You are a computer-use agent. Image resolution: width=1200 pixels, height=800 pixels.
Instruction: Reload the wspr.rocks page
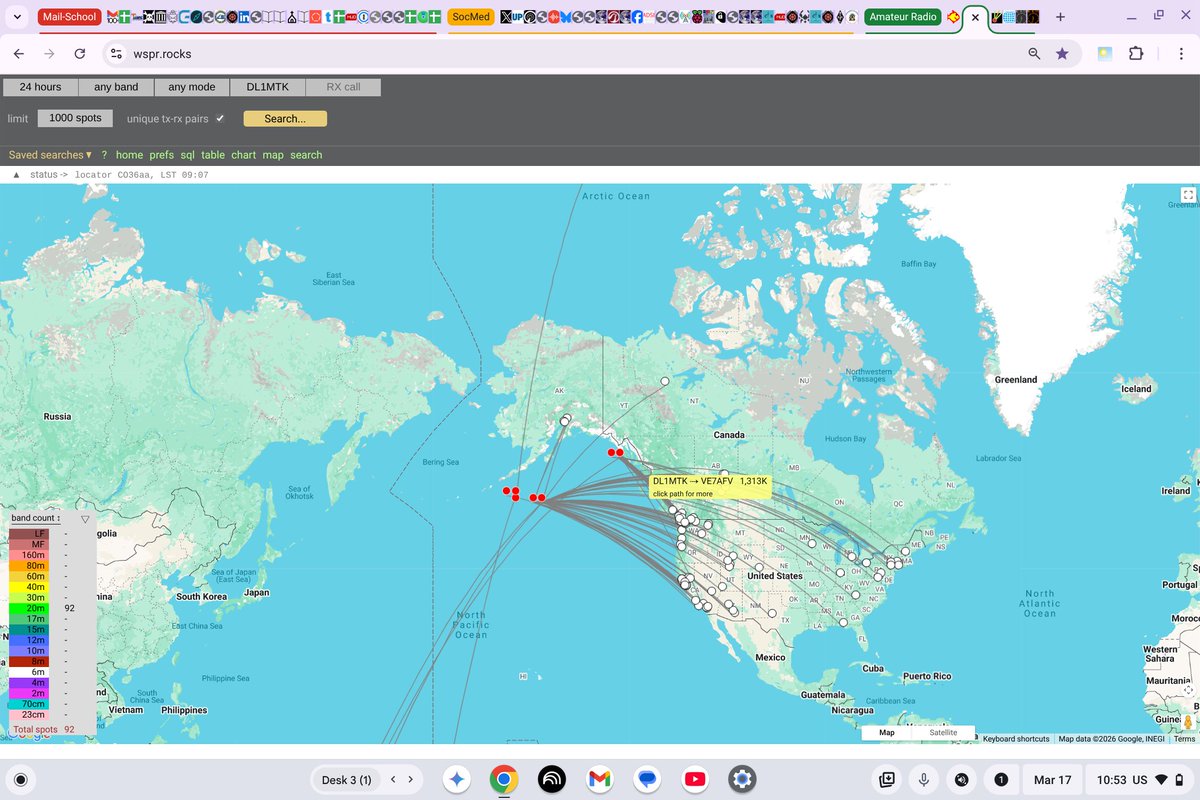80,54
